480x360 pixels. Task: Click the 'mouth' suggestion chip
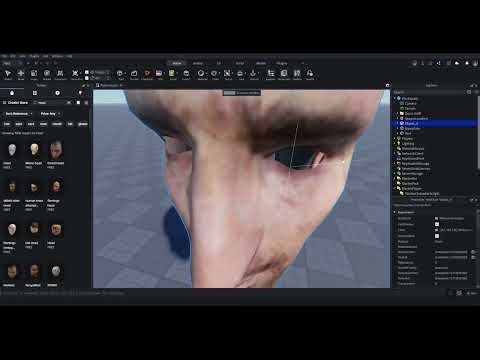tap(57, 124)
